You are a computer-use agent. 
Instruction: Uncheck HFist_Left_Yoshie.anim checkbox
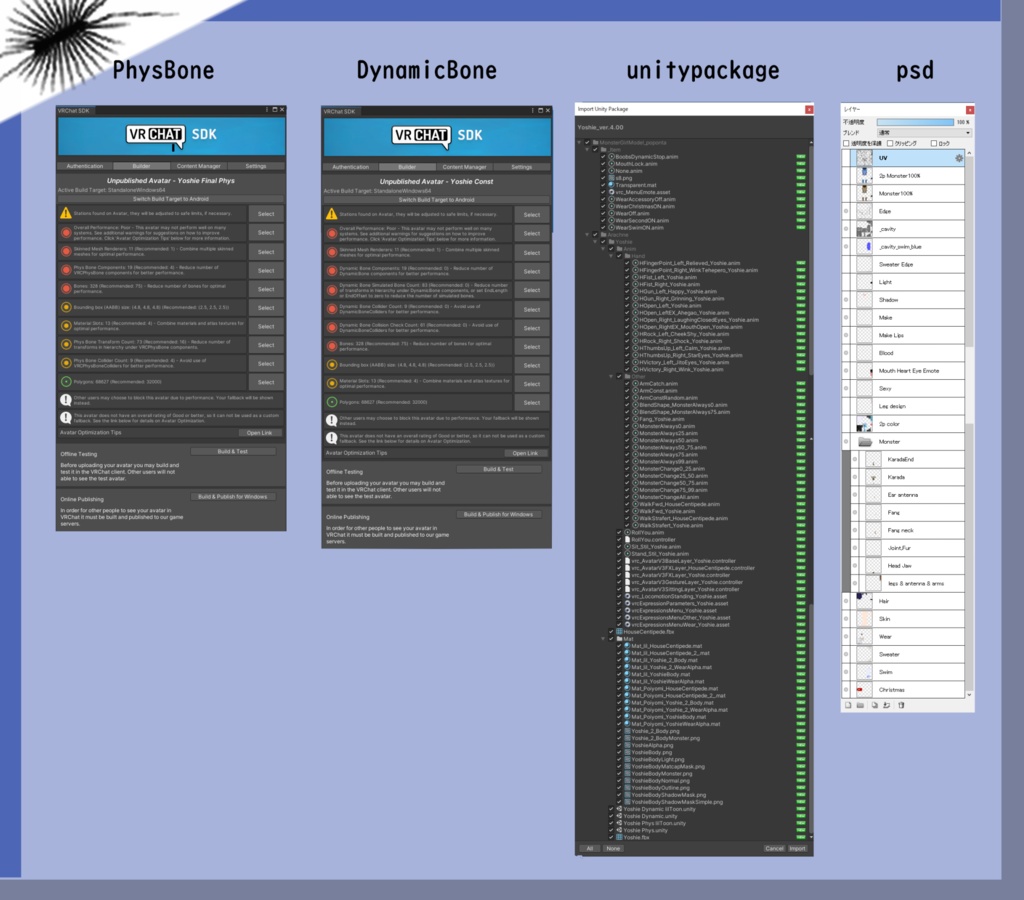coord(627,277)
